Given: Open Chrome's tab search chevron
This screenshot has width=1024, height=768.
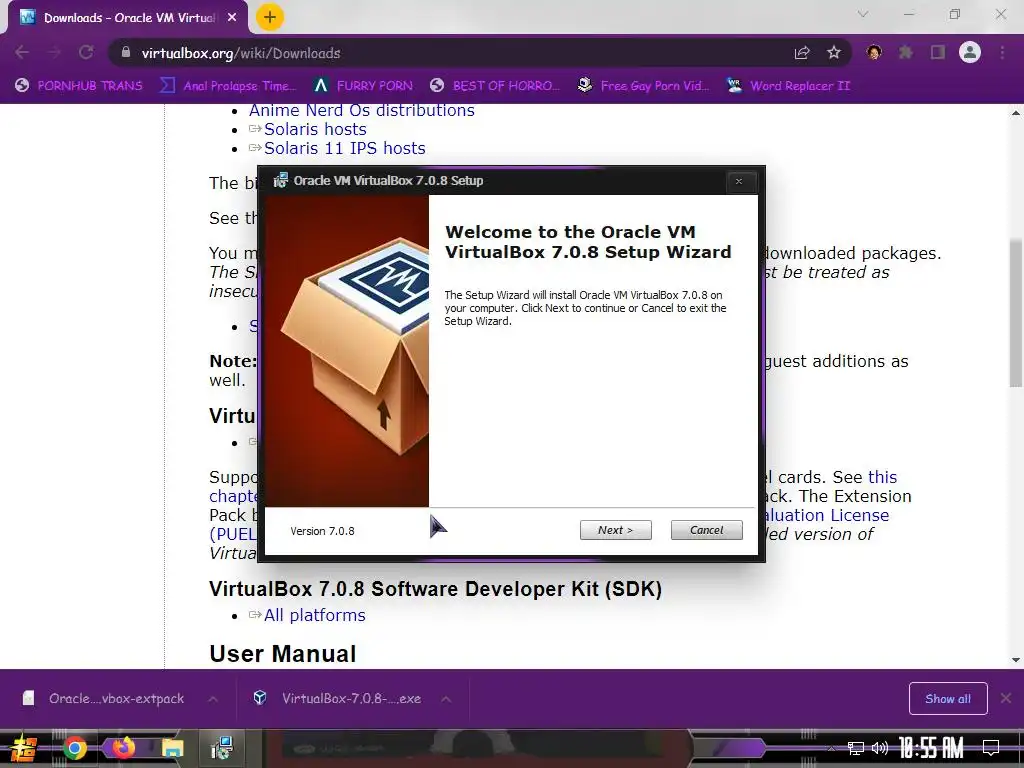Looking at the screenshot, I should [x=863, y=14].
